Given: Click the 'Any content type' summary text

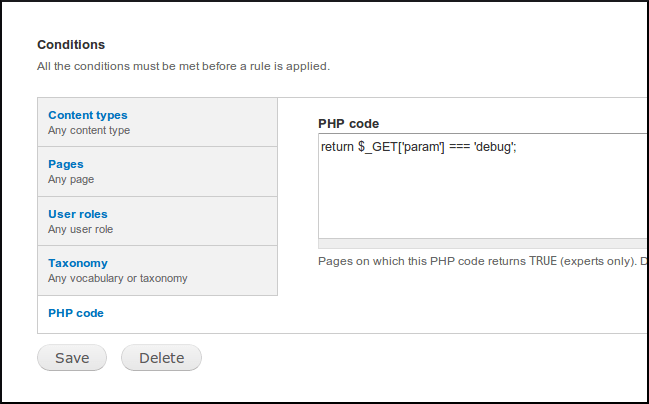Looking at the screenshot, I should 89,130.
